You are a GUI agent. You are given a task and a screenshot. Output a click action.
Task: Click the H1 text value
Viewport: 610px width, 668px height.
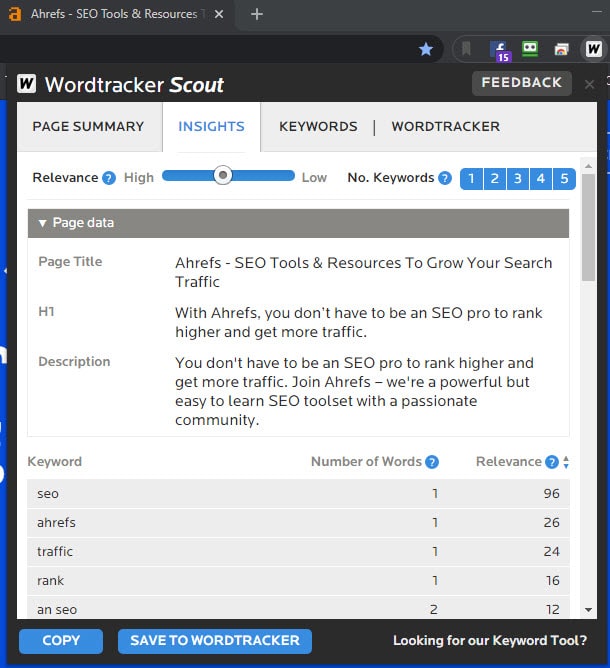(x=359, y=322)
